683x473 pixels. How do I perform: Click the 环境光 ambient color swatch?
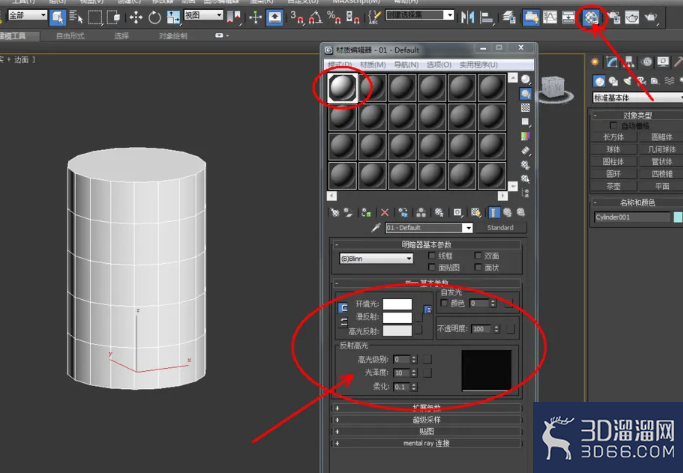click(397, 304)
